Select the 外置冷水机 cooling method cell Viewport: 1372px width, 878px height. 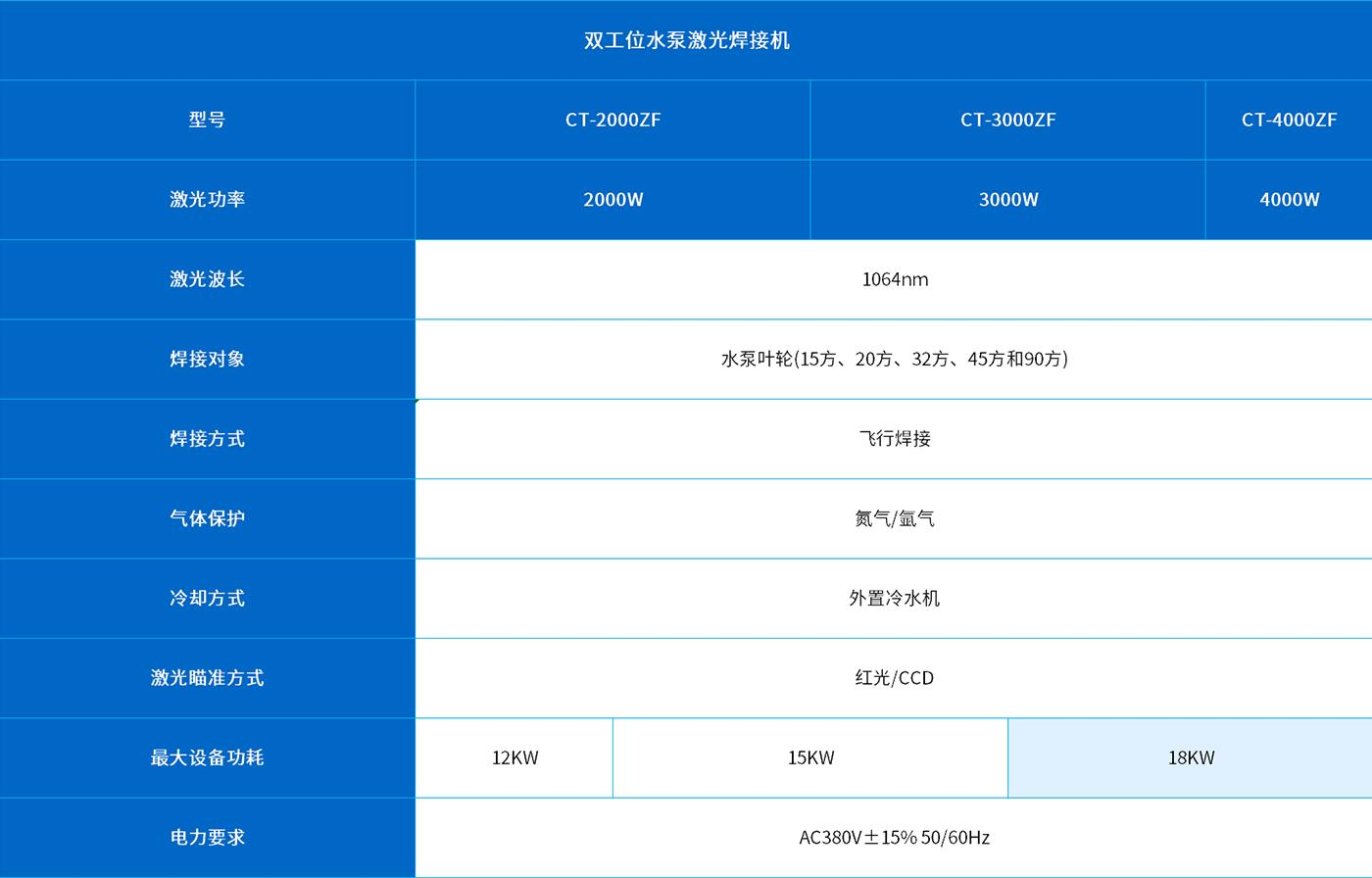tap(894, 598)
